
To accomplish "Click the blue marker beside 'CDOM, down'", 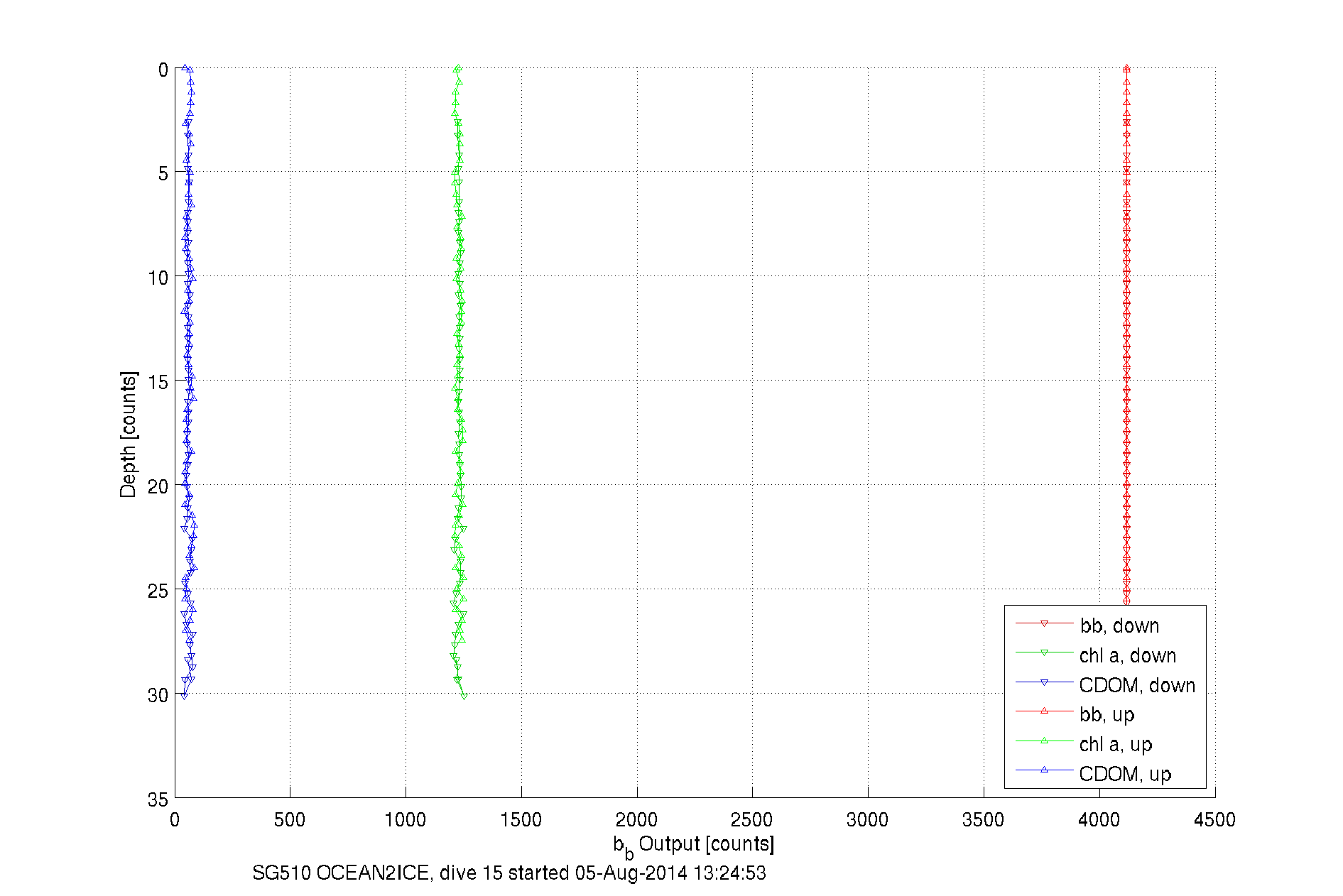I will pos(1044,683).
